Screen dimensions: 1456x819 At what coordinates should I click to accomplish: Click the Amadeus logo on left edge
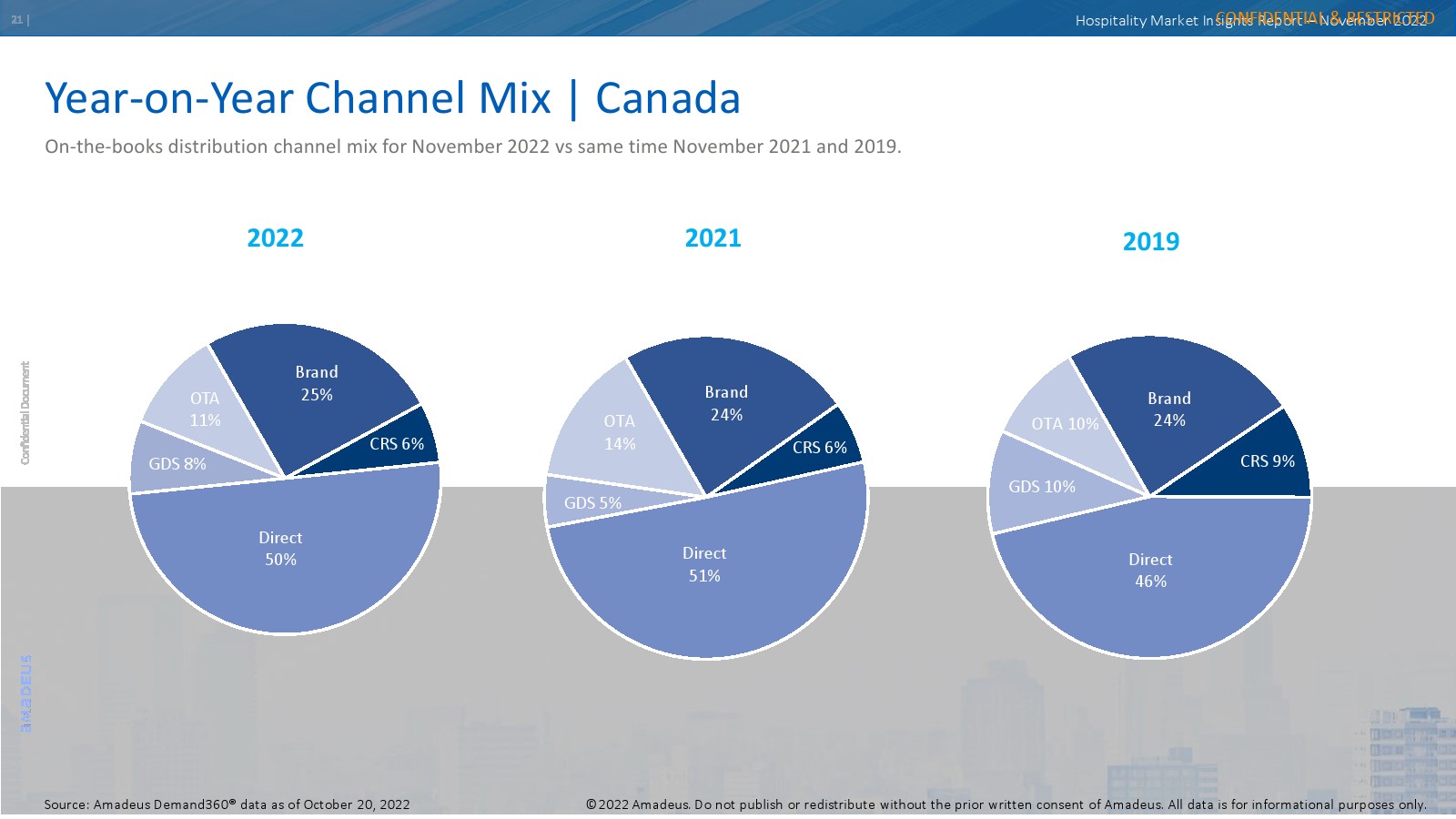pyautogui.click(x=26, y=693)
